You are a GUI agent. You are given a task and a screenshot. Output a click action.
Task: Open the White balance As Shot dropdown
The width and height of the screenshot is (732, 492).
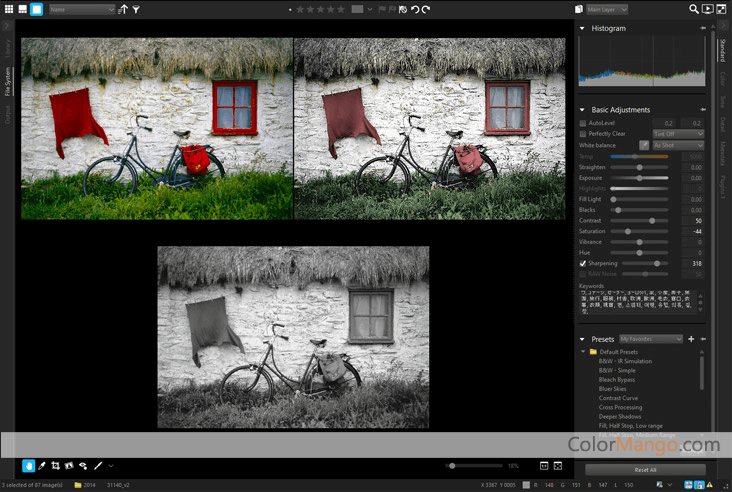pos(678,145)
